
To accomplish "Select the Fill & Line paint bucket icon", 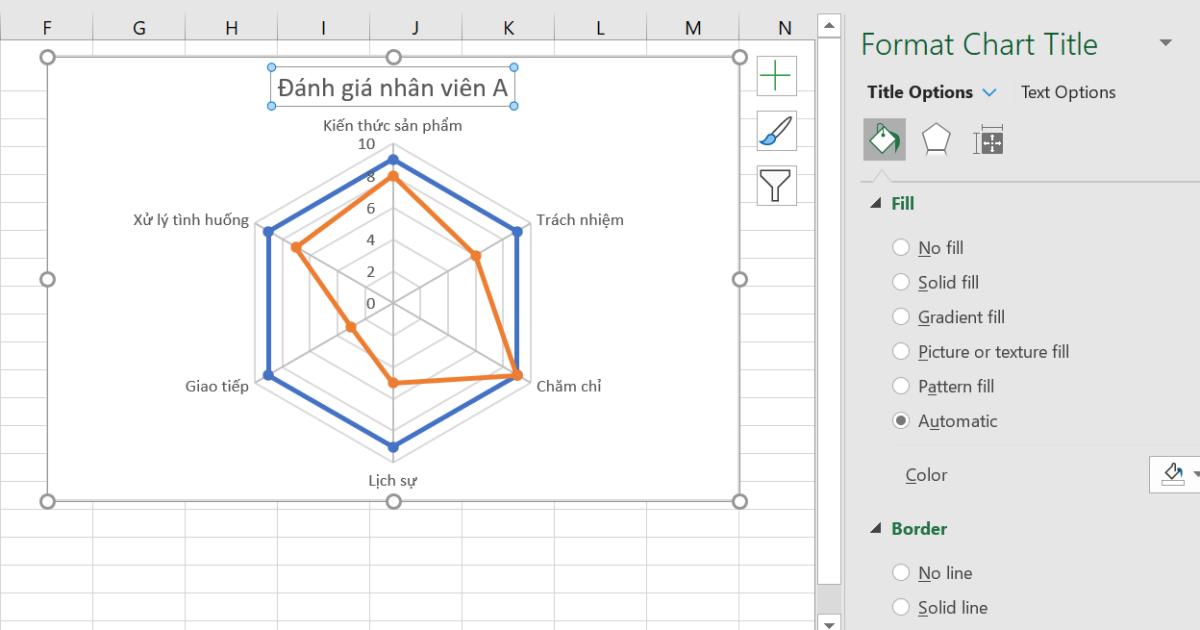I will (x=884, y=139).
